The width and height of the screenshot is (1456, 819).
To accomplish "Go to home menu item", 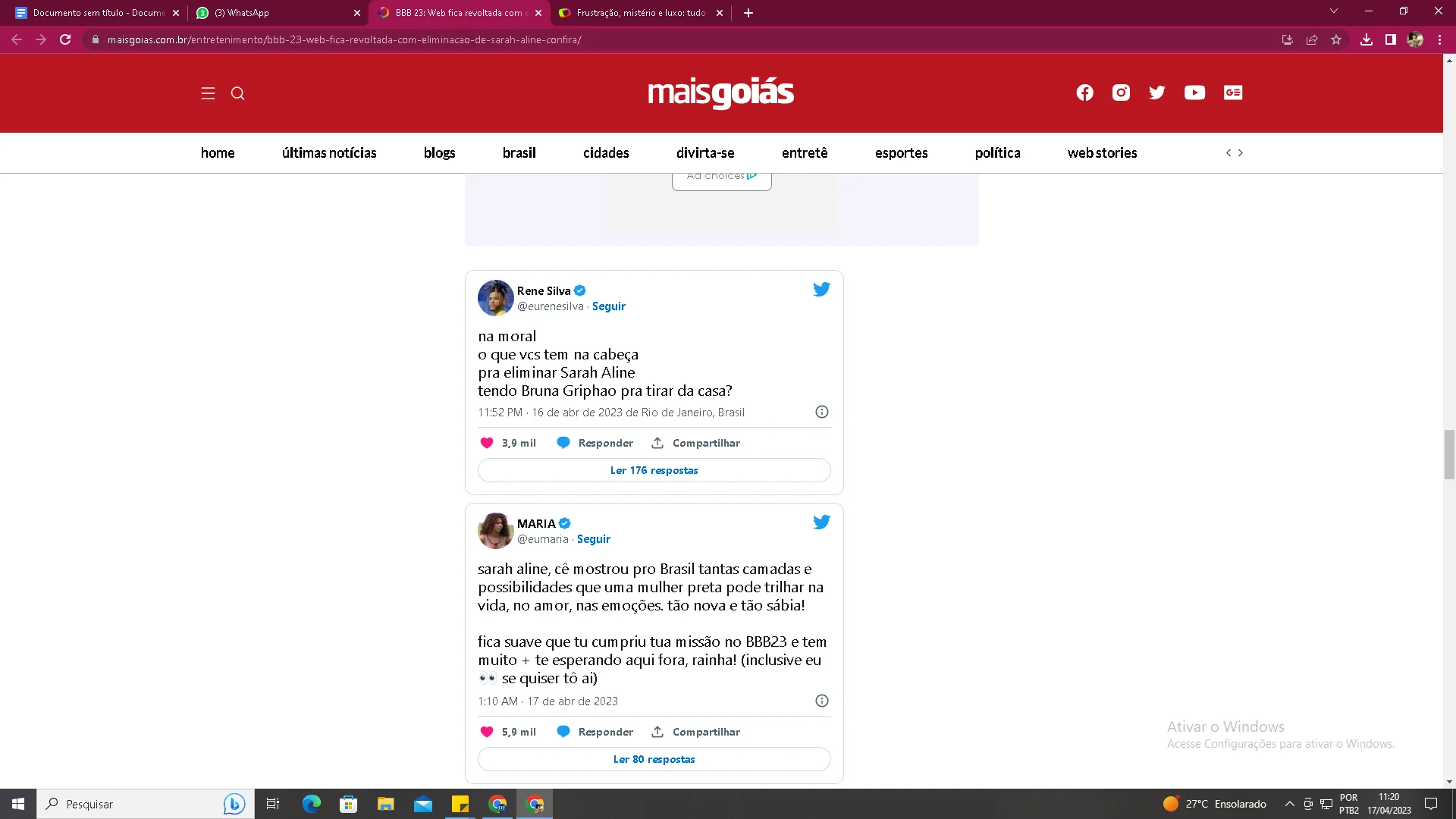I will [218, 153].
